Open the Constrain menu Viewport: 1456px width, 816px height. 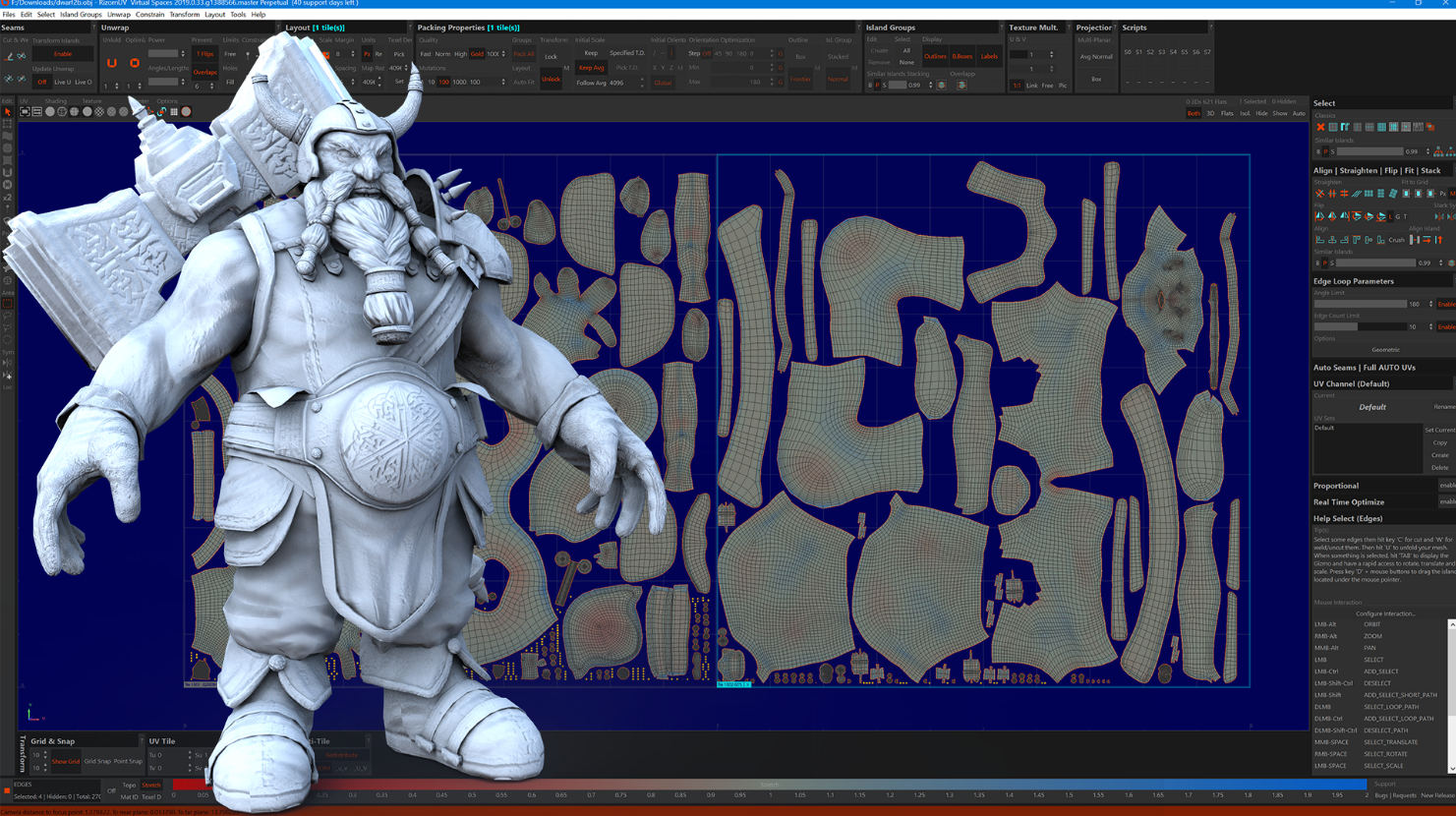149,15
